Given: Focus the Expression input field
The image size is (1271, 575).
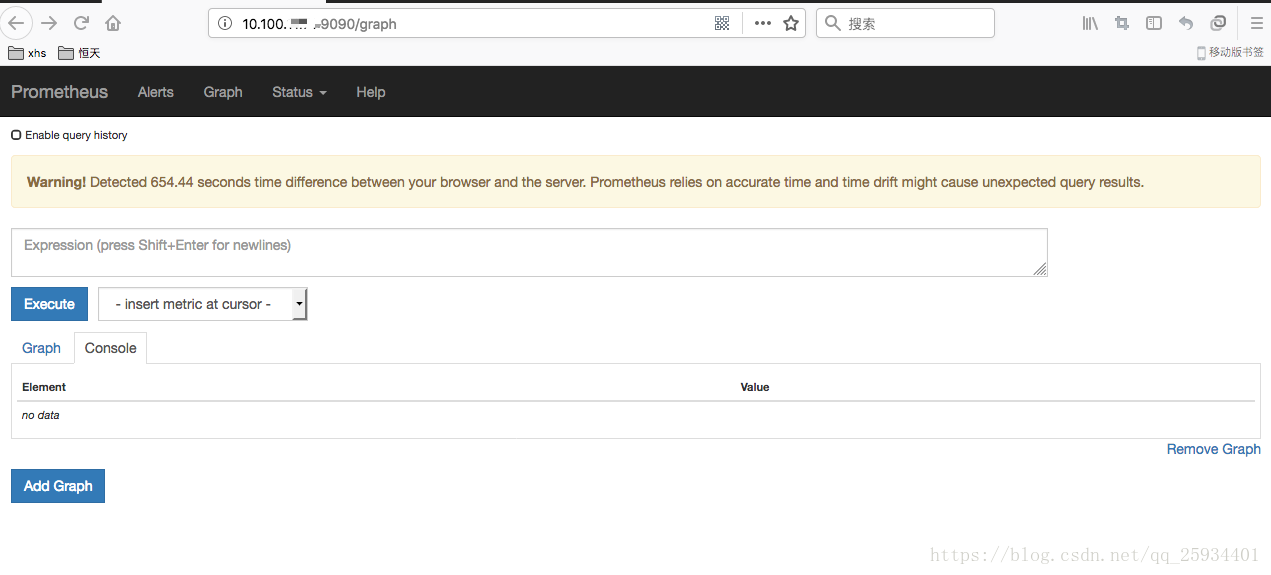Looking at the screenshot, I should click(x=529, y=252).
